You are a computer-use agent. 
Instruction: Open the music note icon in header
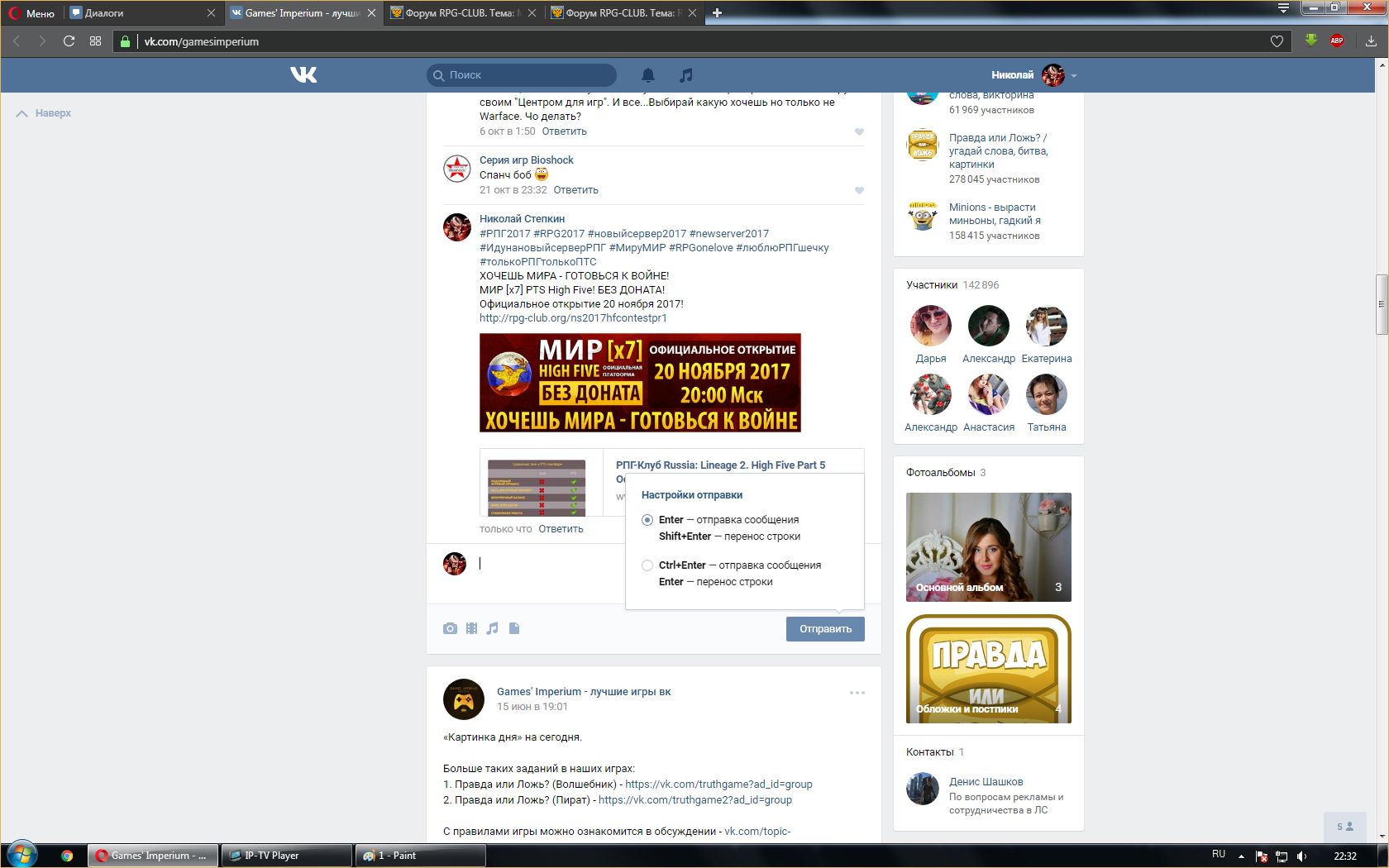click(685, 75)
